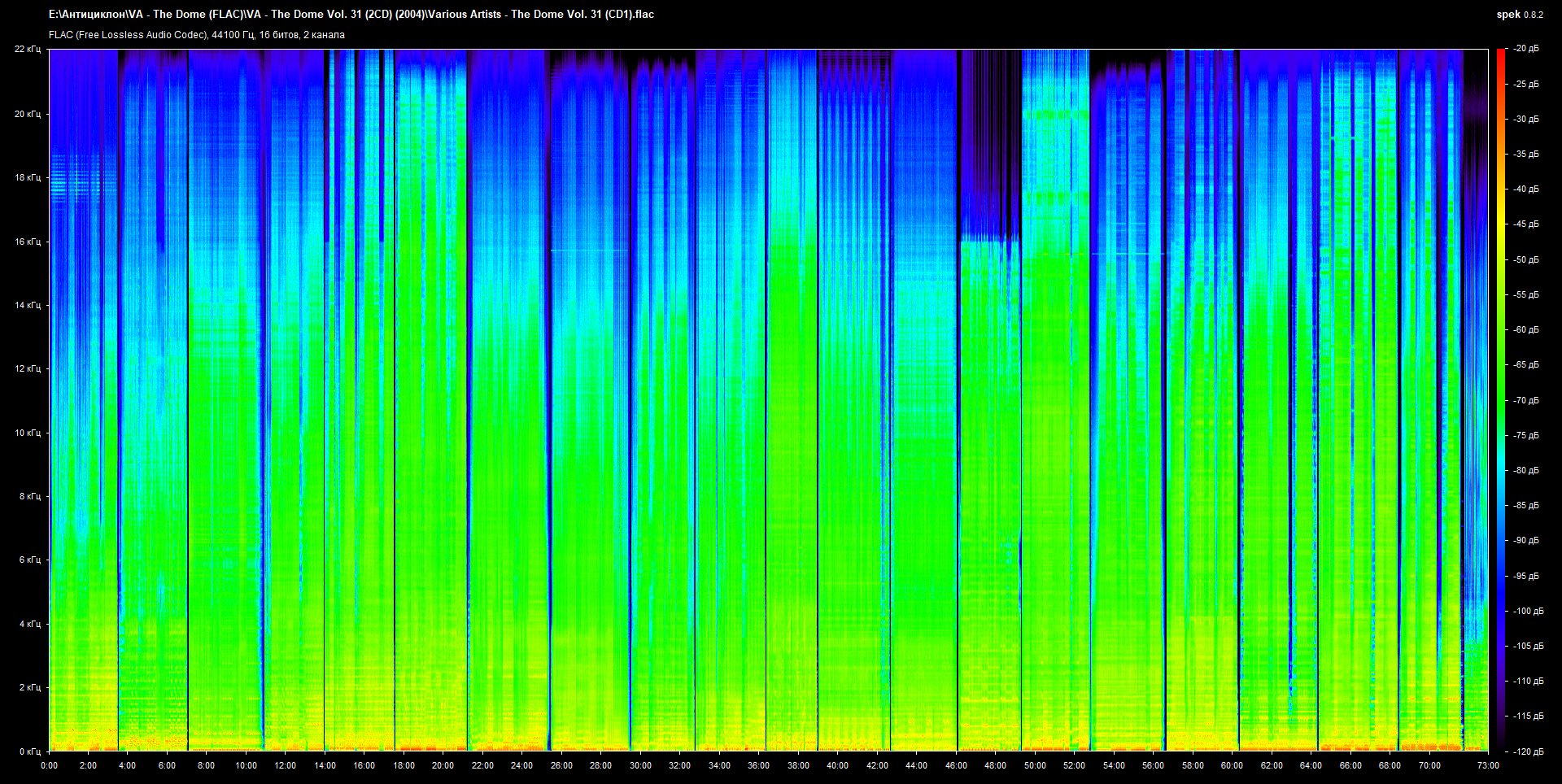Click the 46:00 time axis marker
Screen dimensions: 1562x784
coord(956,765)
